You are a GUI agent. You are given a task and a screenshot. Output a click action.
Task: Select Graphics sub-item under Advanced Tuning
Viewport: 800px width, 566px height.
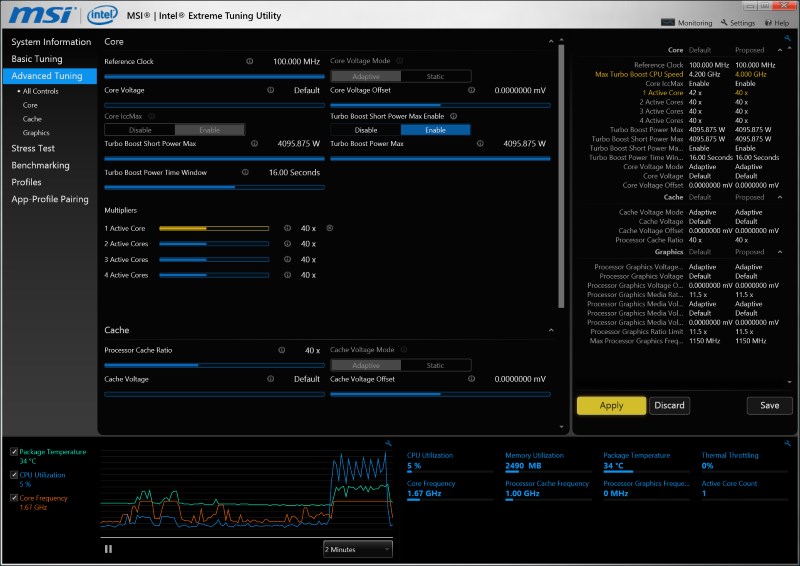[x=36, y=133]
